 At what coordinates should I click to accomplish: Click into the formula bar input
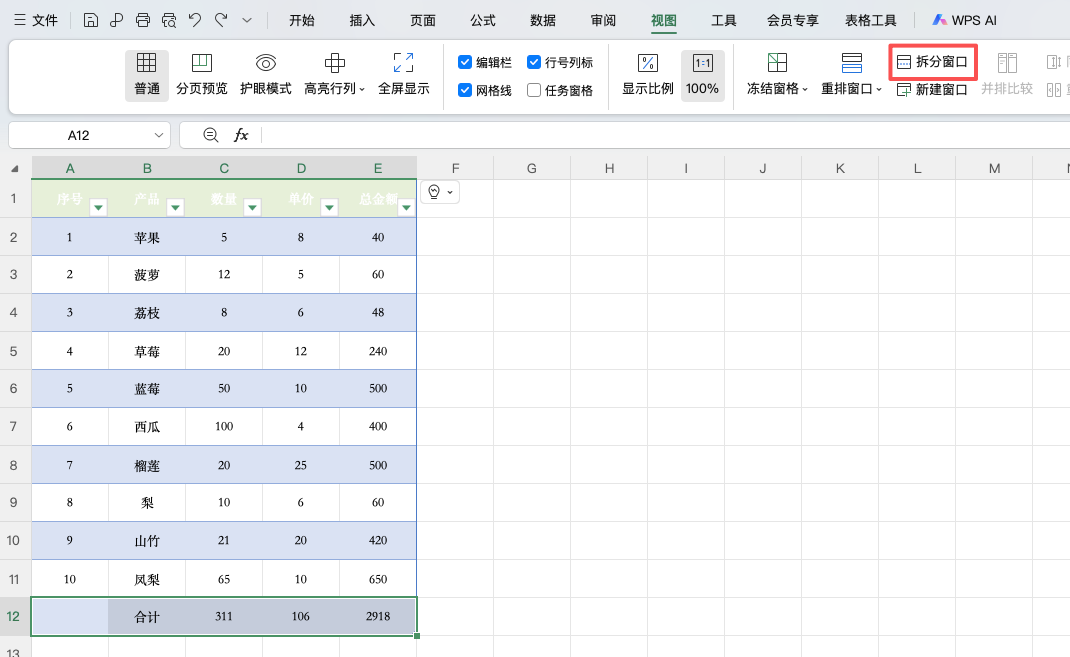(665, 135)
